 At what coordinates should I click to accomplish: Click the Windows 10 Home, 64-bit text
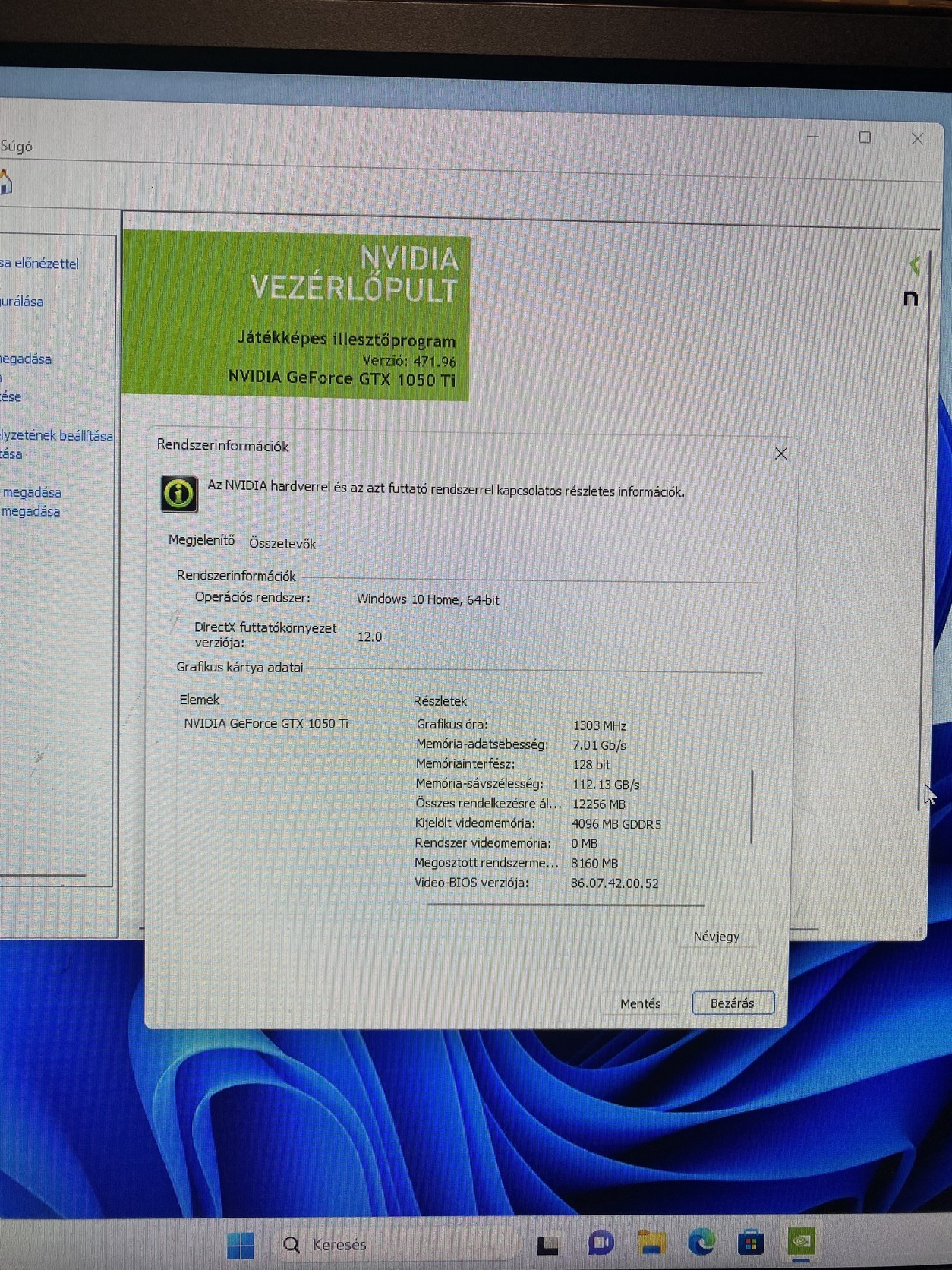click(x=427, y=599)
